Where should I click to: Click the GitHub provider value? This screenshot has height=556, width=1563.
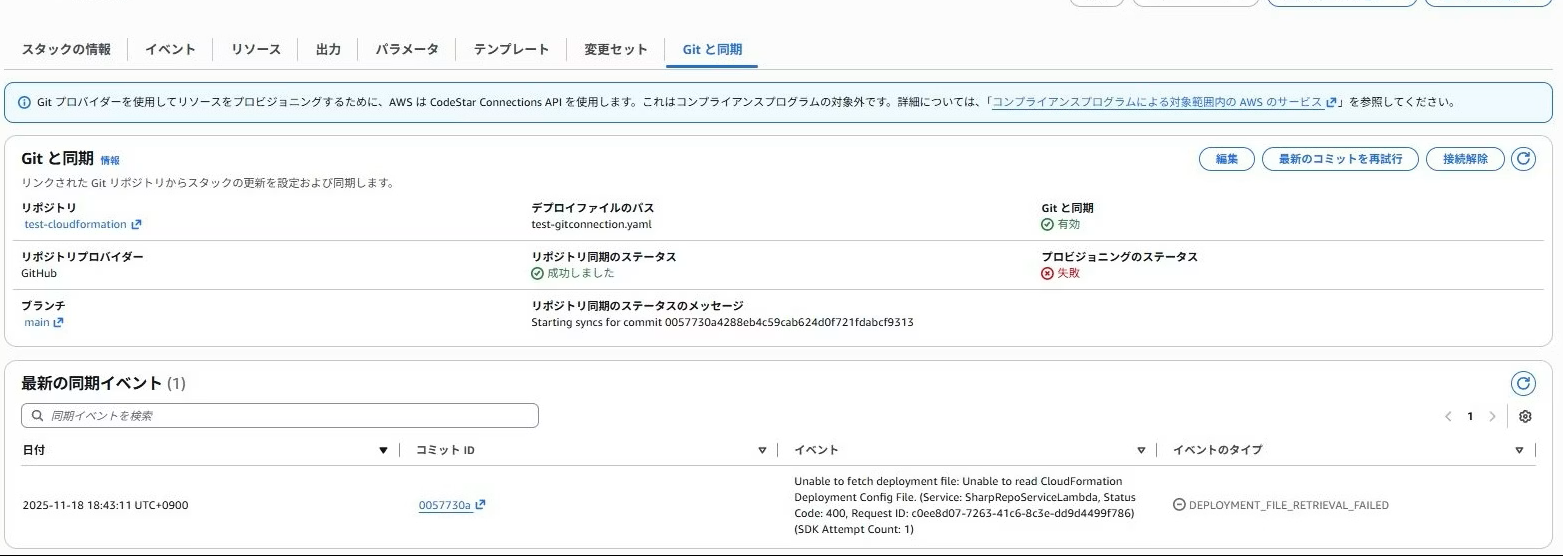pyautogui.click(x=39, y=273)
